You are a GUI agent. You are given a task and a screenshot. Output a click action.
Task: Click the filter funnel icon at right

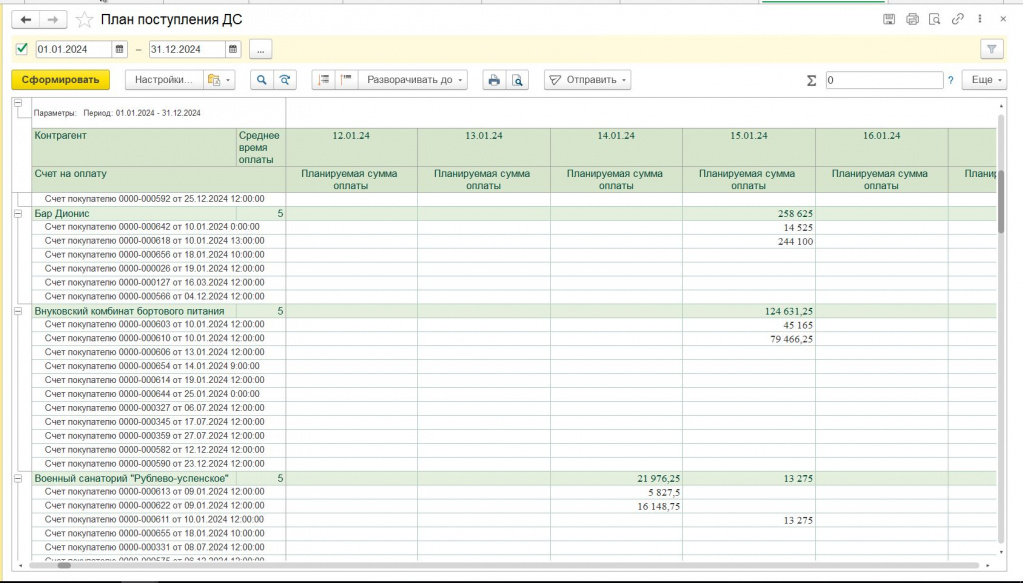point(991,49)
